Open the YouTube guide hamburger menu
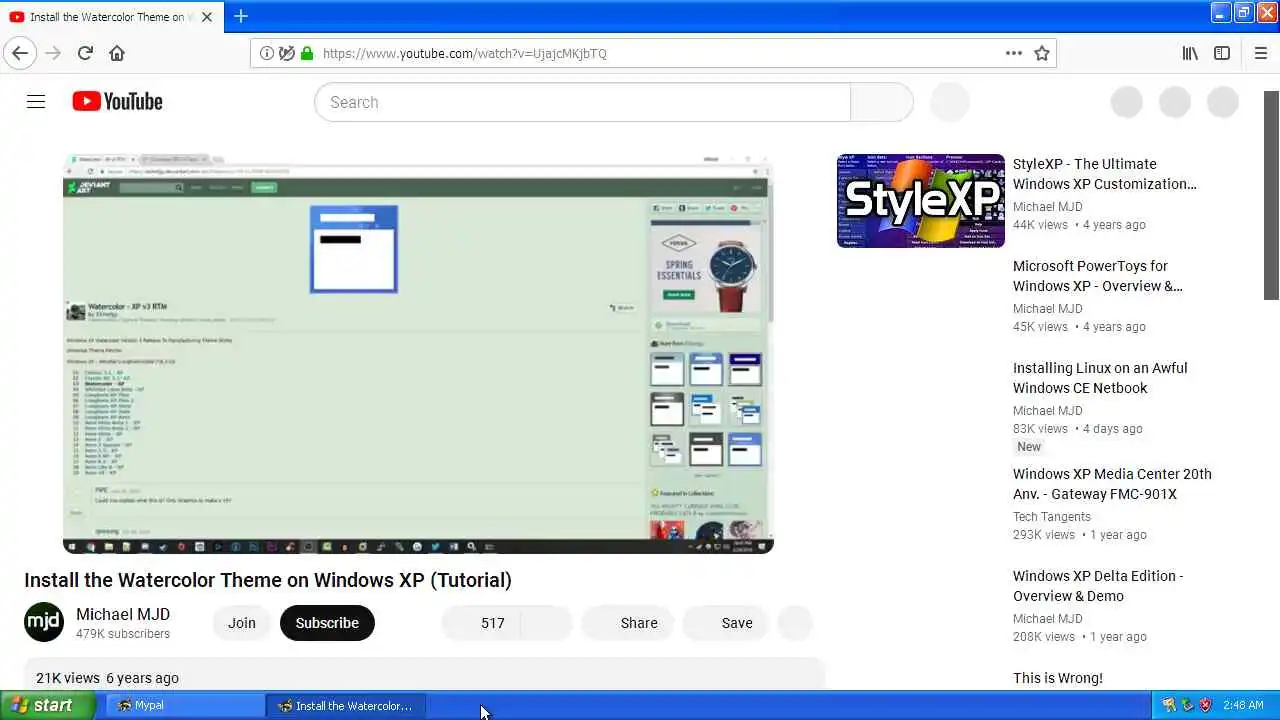 coord(36,101)
